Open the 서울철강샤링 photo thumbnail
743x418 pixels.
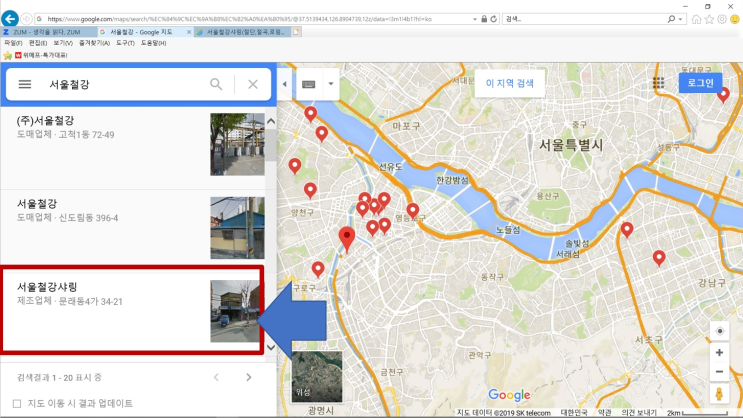pos(235,311)
